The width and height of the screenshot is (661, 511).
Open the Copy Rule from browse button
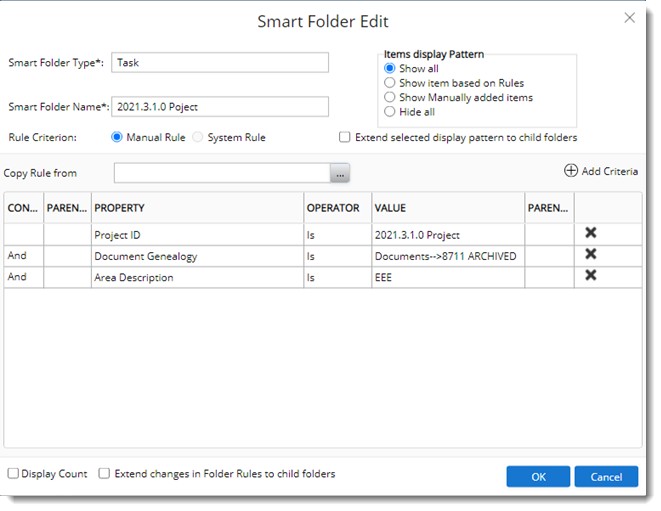[341, 174]
